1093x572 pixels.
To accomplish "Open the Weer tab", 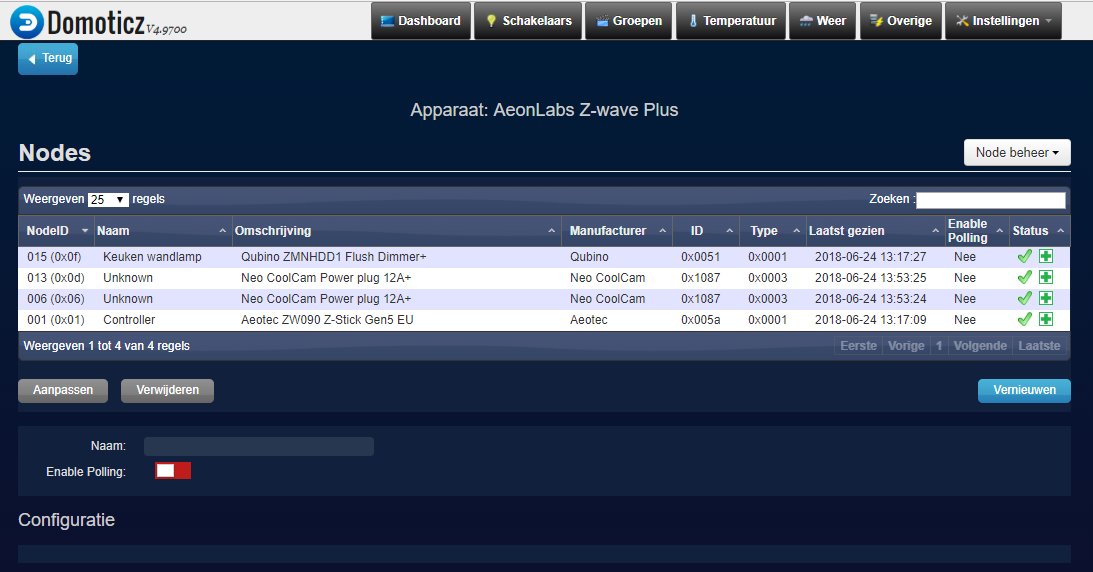I will pyautogui.click(x=823, y=21).
